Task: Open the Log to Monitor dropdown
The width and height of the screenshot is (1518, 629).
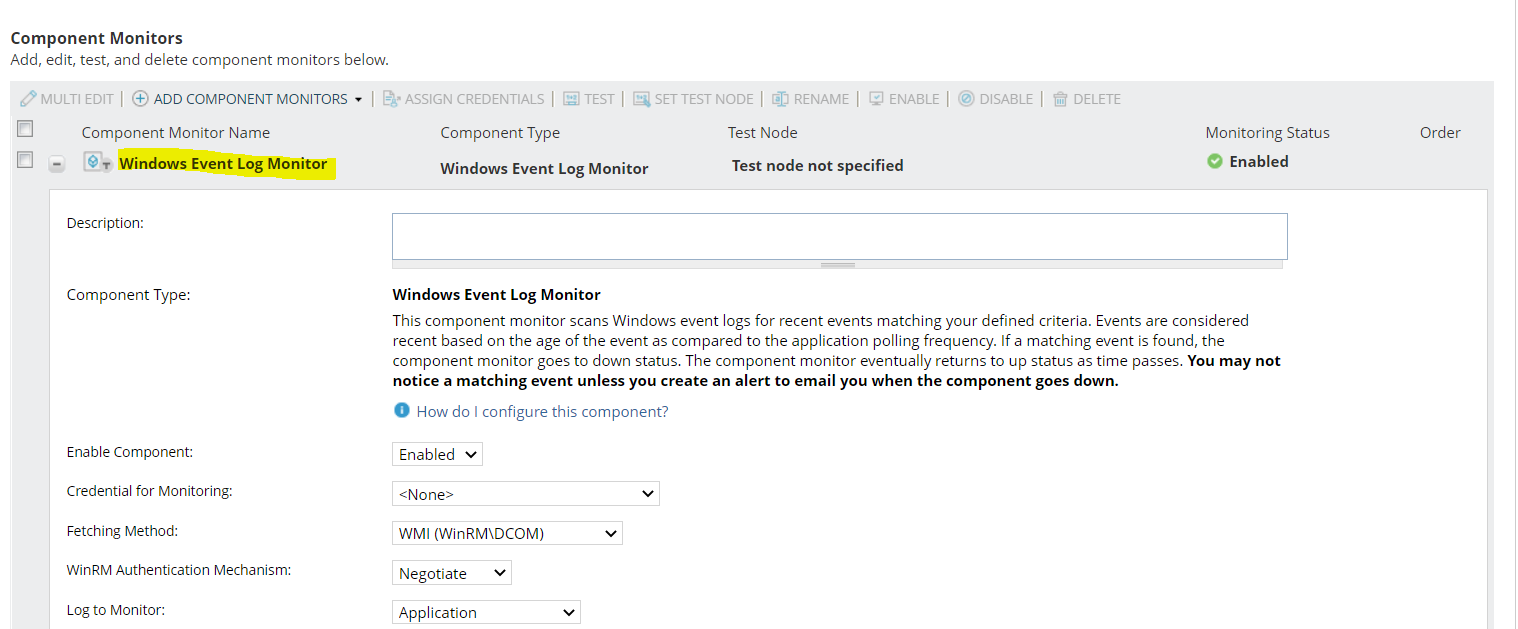Action: click(x=486, y=612)
